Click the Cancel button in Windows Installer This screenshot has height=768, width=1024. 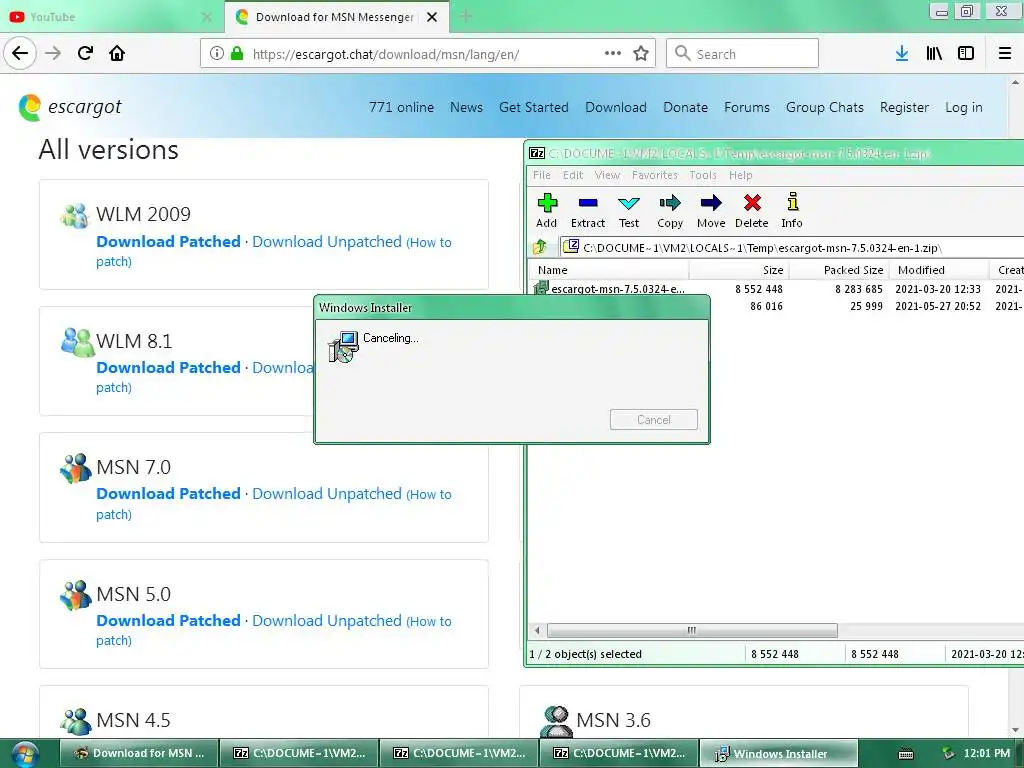[x=654, y=419]
